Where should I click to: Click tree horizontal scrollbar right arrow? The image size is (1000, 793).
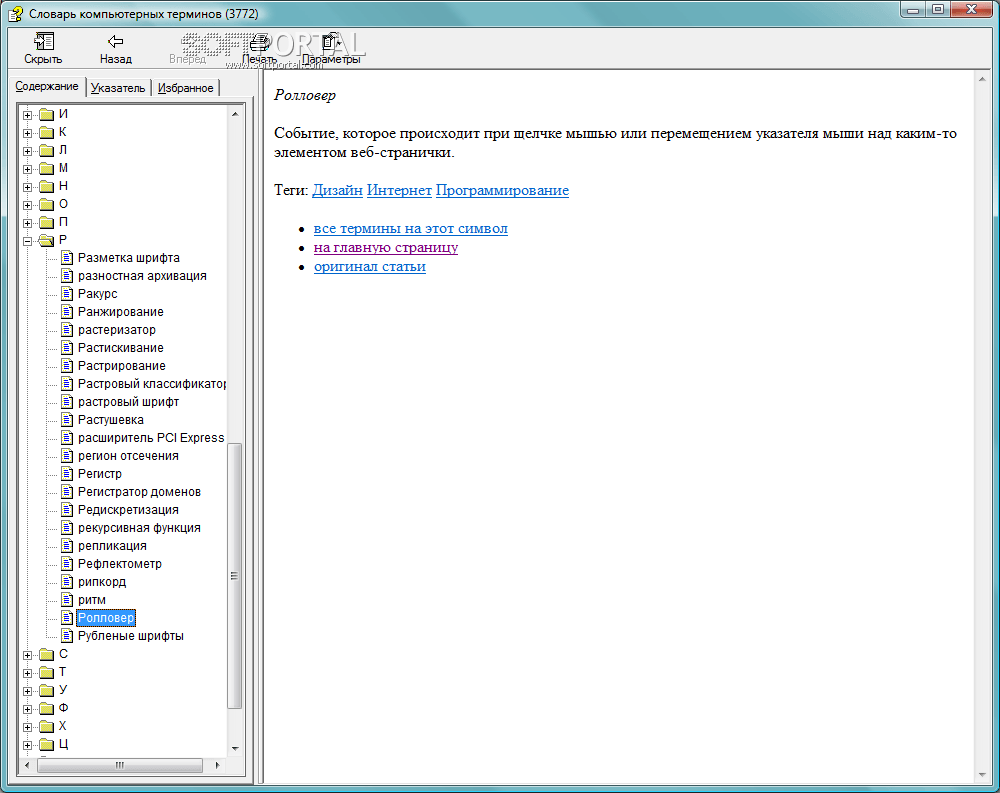(x=217, y=765)
